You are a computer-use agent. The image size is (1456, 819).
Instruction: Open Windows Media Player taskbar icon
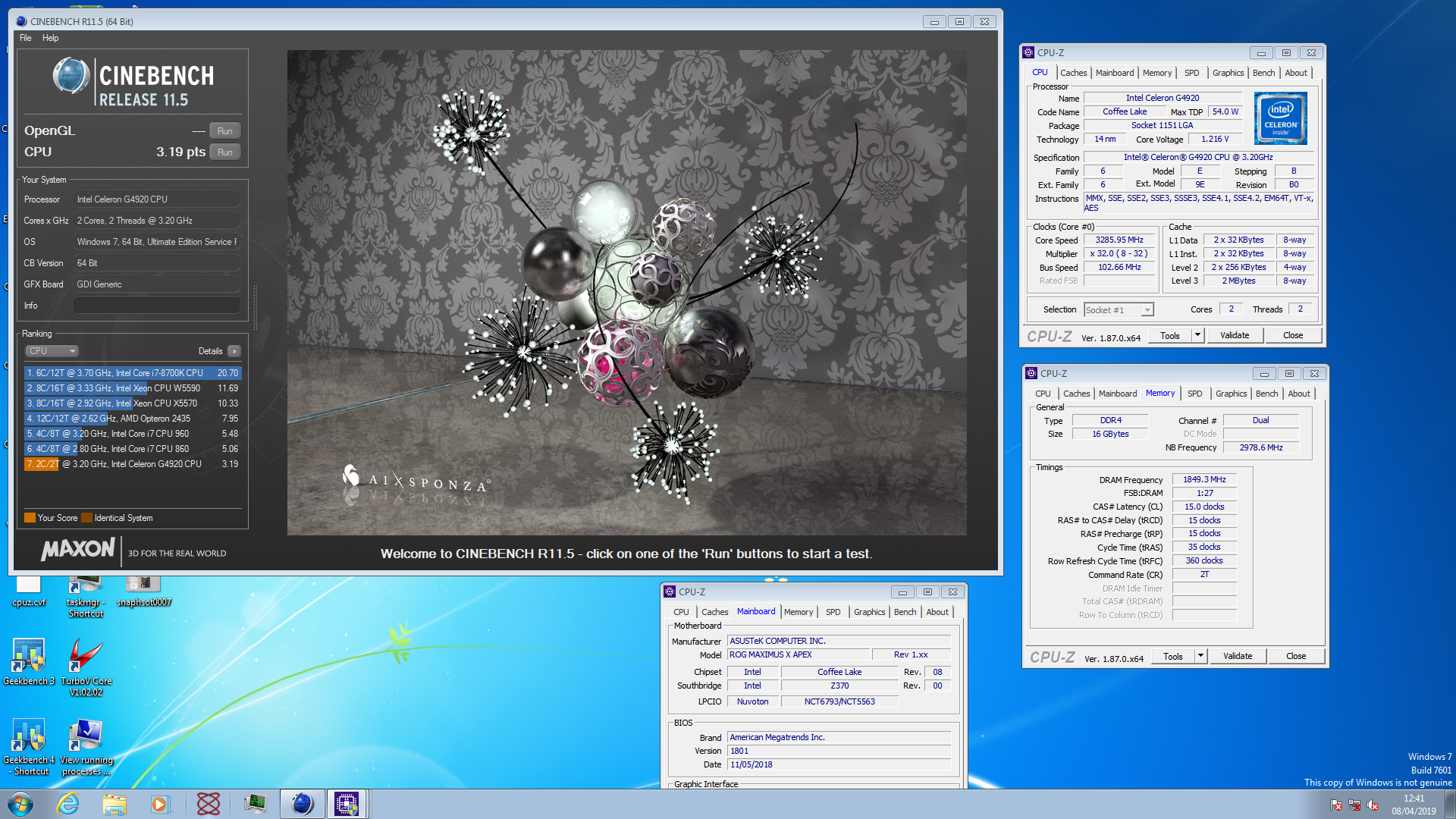[x=160, y=804]
